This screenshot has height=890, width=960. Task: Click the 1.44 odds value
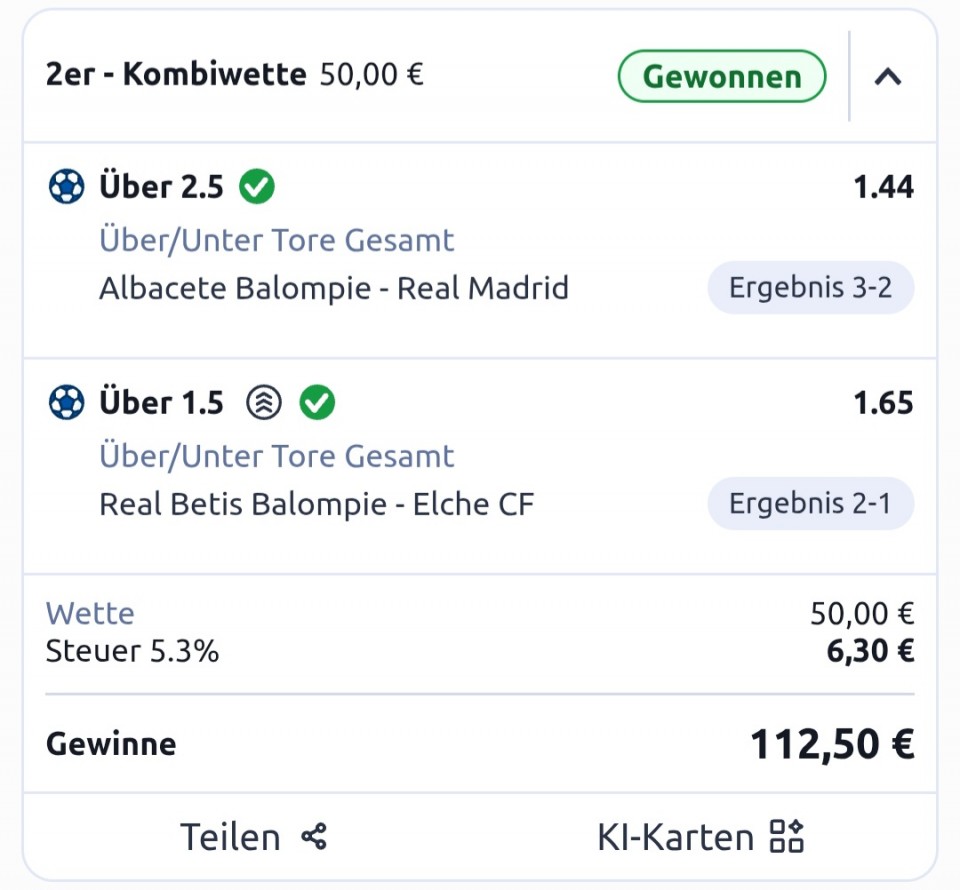[x=883, y=187]
